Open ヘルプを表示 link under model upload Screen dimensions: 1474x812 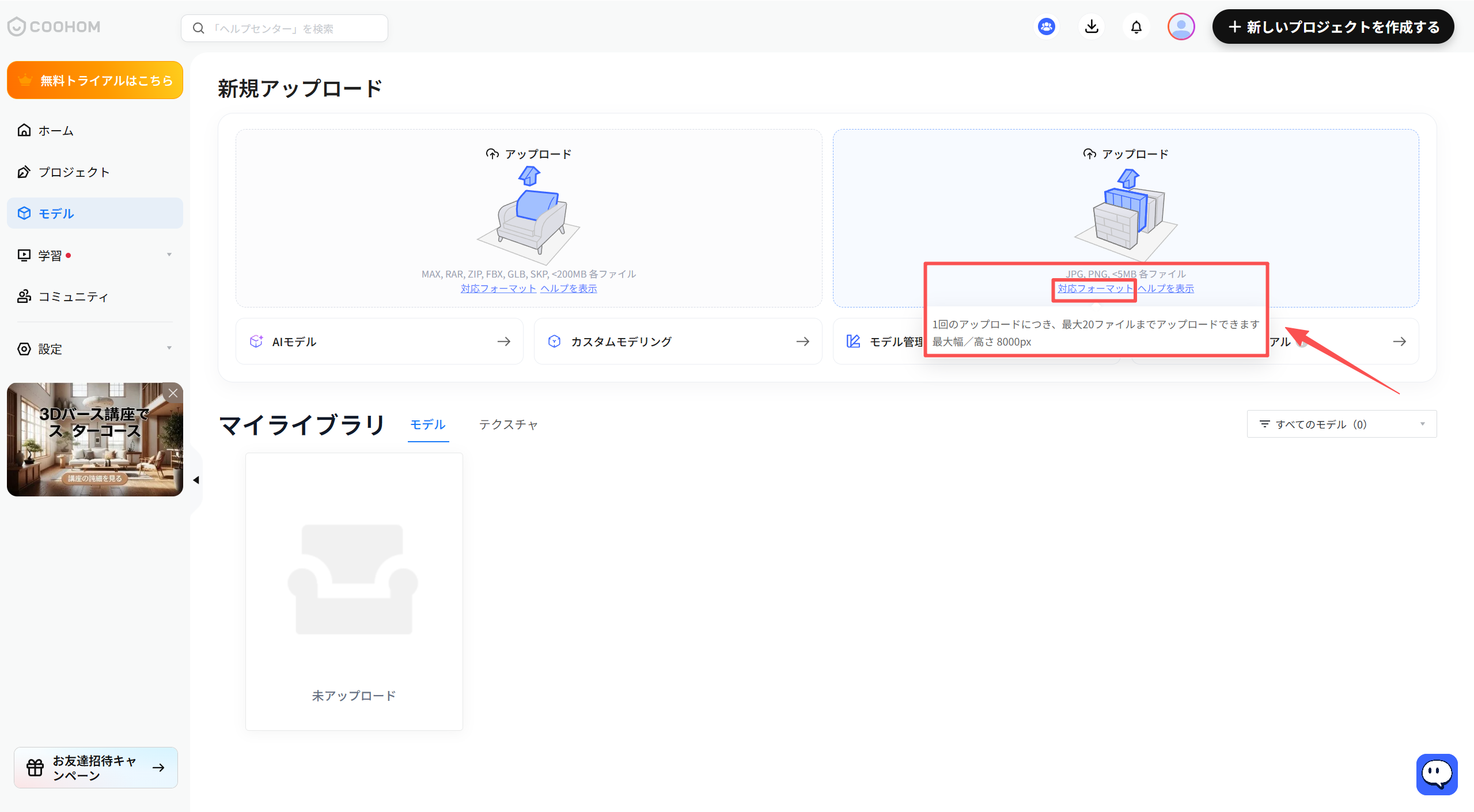click(569, 289)
